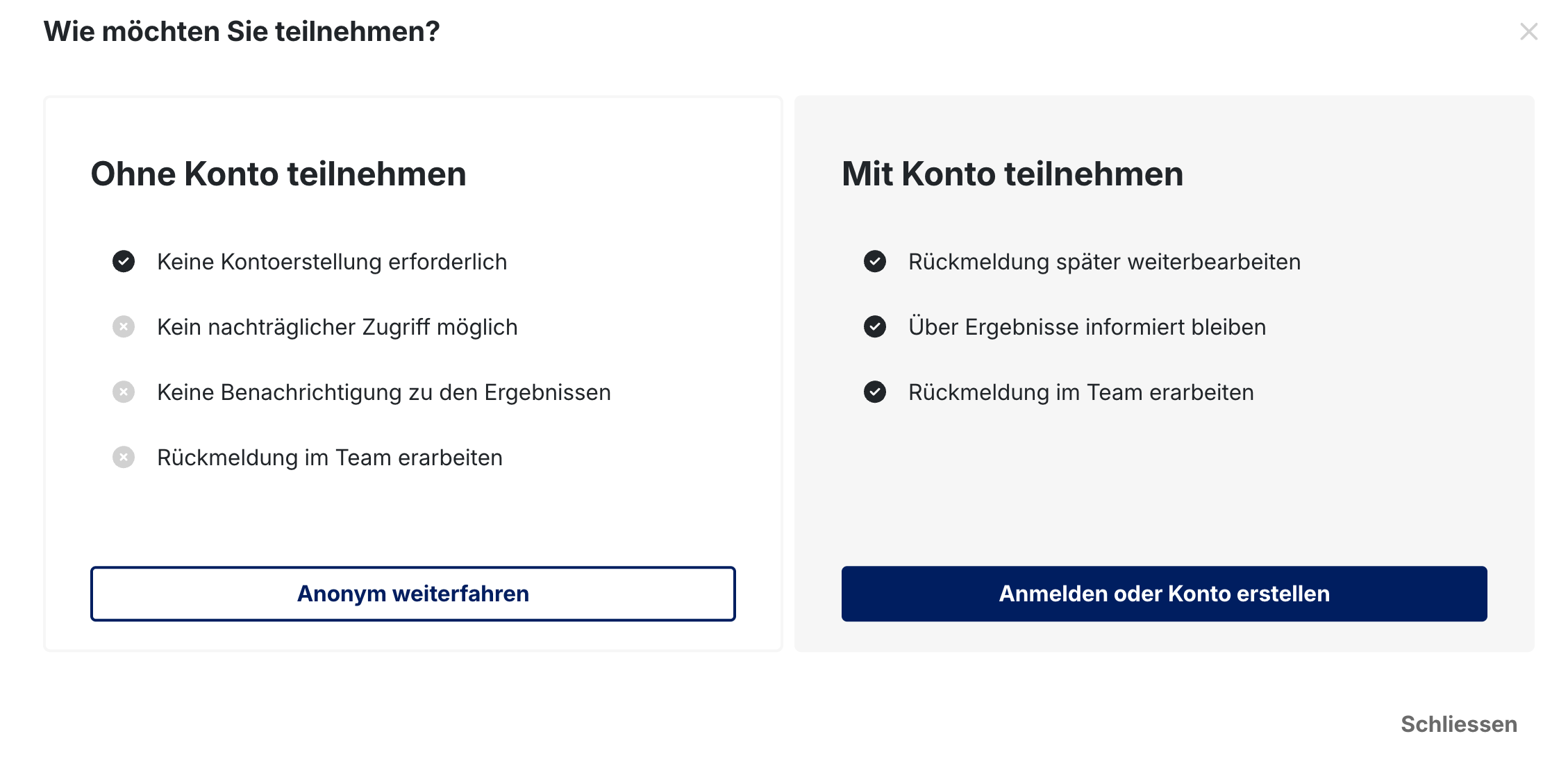Click the text Kein nachträglicher Zugriff möglich
This screenshot has height=768, width=1568.
[337, 327]
